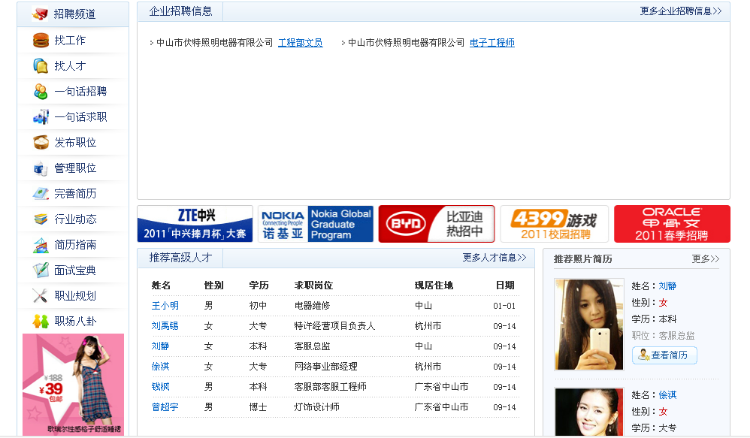Click the 一句话招聘 people icon
750x438 pixels.
tap(41, 91)
